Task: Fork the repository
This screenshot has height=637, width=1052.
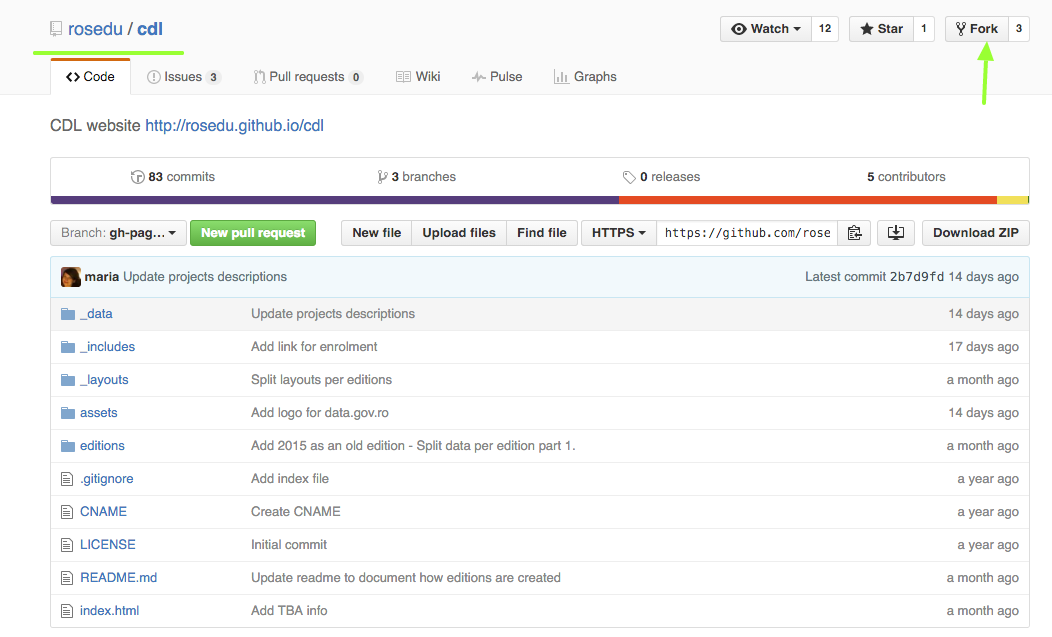Action: point(977,29)
